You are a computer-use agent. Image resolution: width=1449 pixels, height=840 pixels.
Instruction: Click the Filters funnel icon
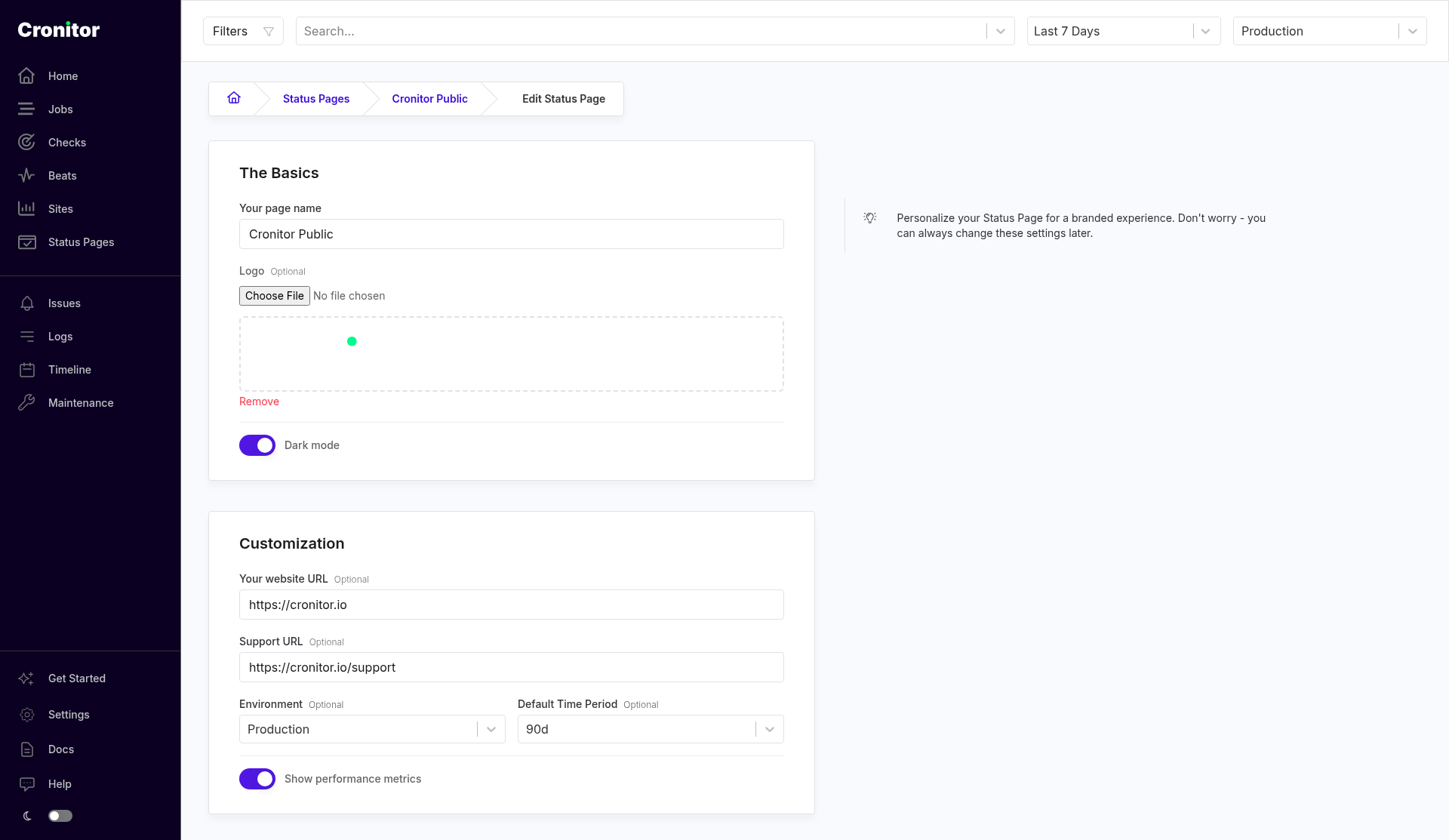(x=269, y=32)
